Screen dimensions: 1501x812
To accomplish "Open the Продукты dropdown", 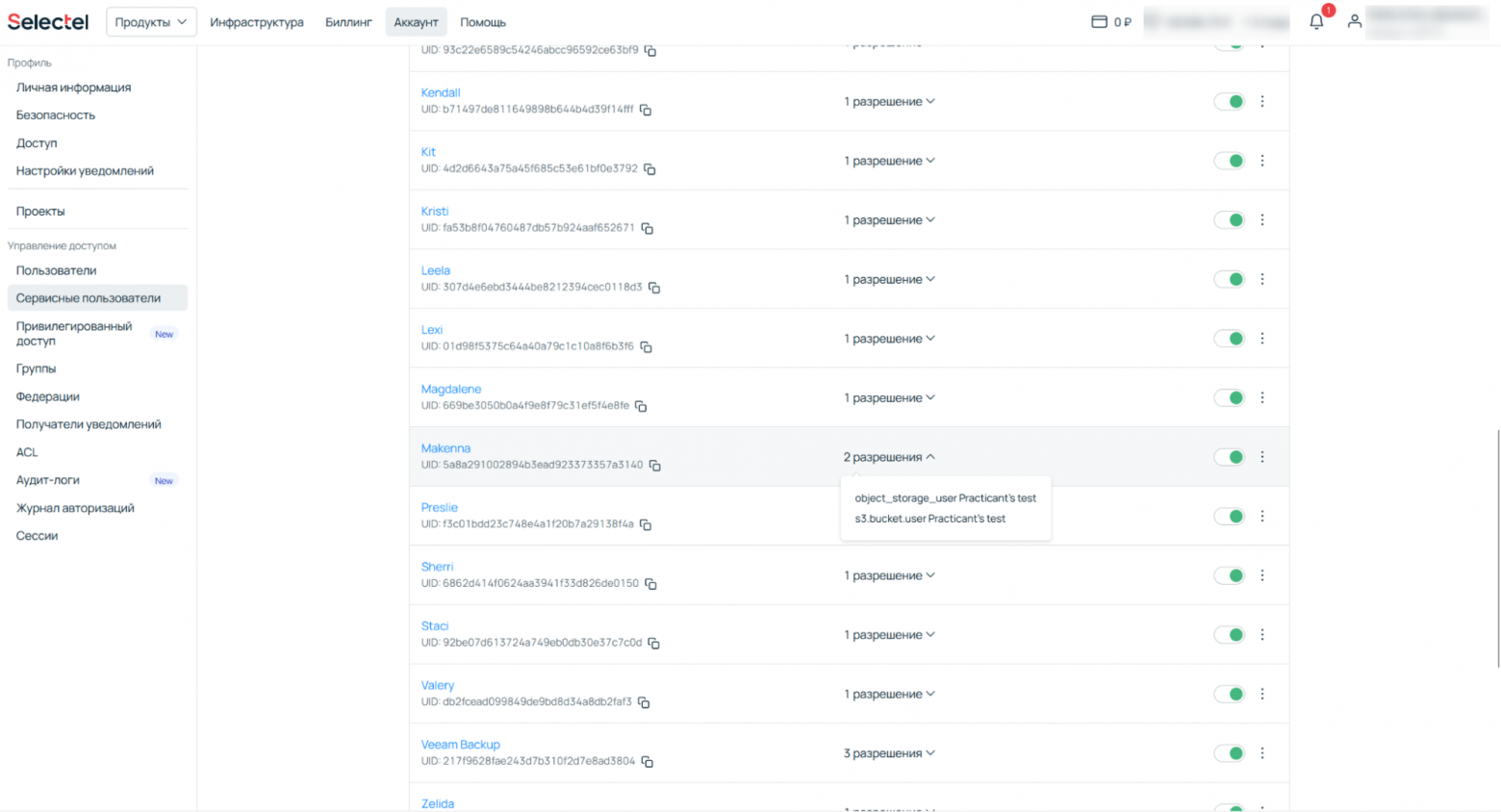I will [151, 22].
